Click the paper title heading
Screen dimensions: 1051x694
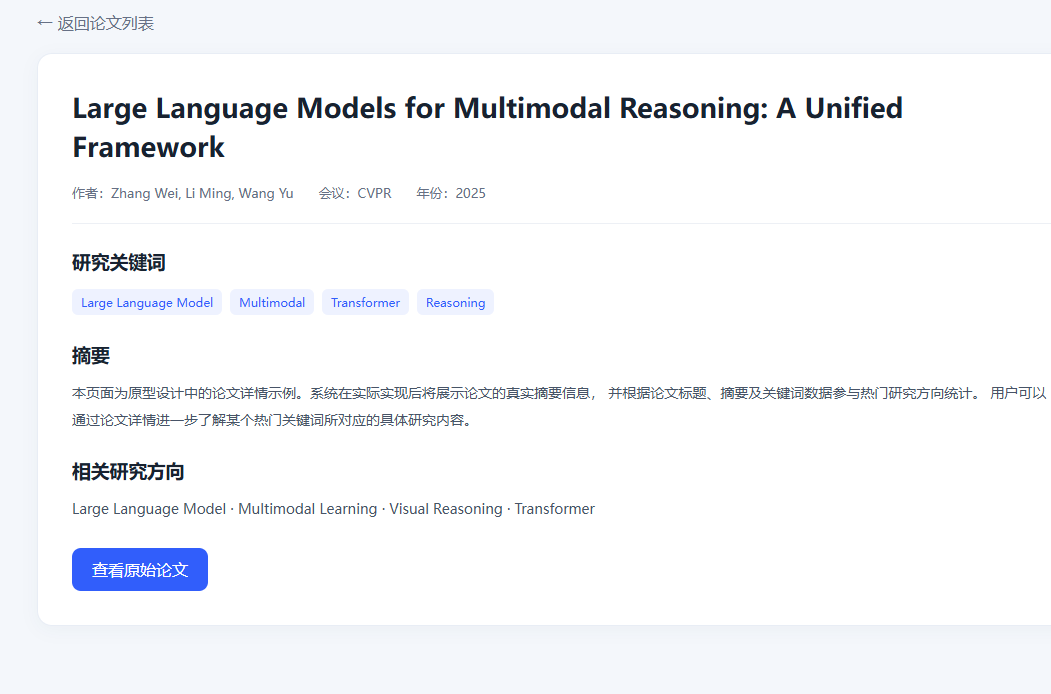pyautogui.click(x=488, y=127)
